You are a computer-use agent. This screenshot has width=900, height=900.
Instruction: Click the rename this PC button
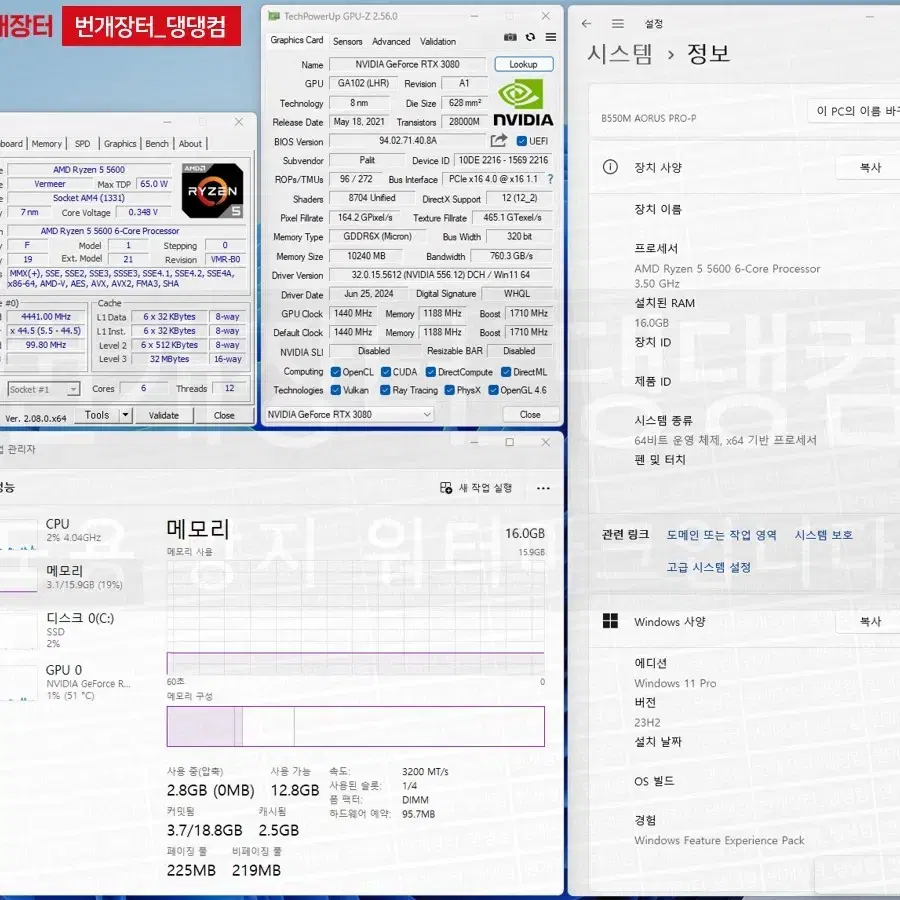[x=854, y=111]
